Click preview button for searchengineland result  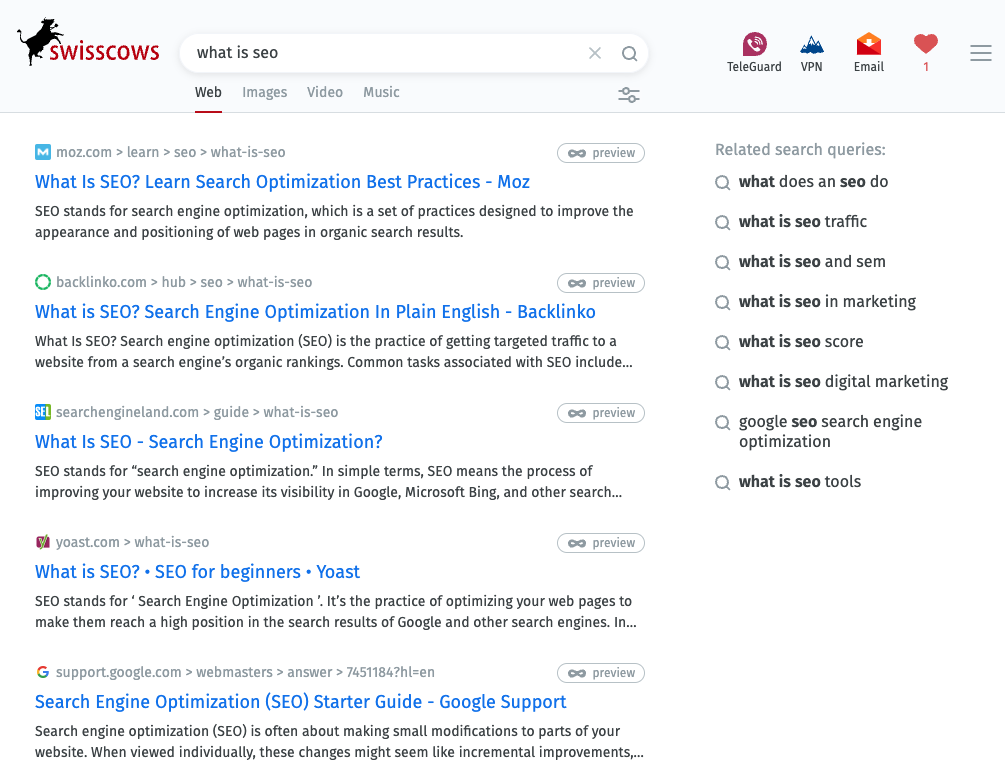point(601,413)
